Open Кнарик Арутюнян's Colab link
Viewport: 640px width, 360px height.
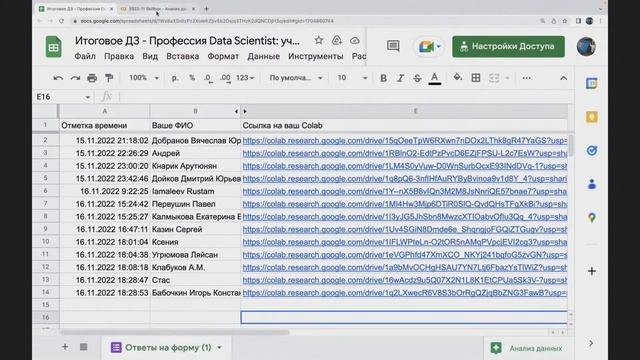(404, 166)
